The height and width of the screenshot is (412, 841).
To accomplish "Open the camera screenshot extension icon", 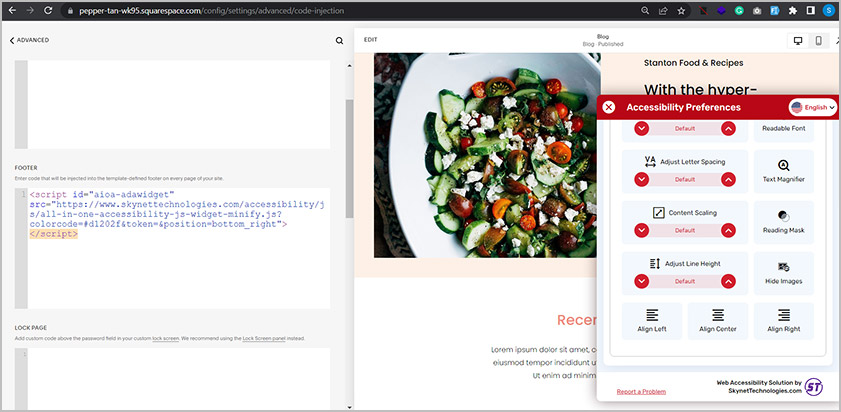I will click(757, 10).
